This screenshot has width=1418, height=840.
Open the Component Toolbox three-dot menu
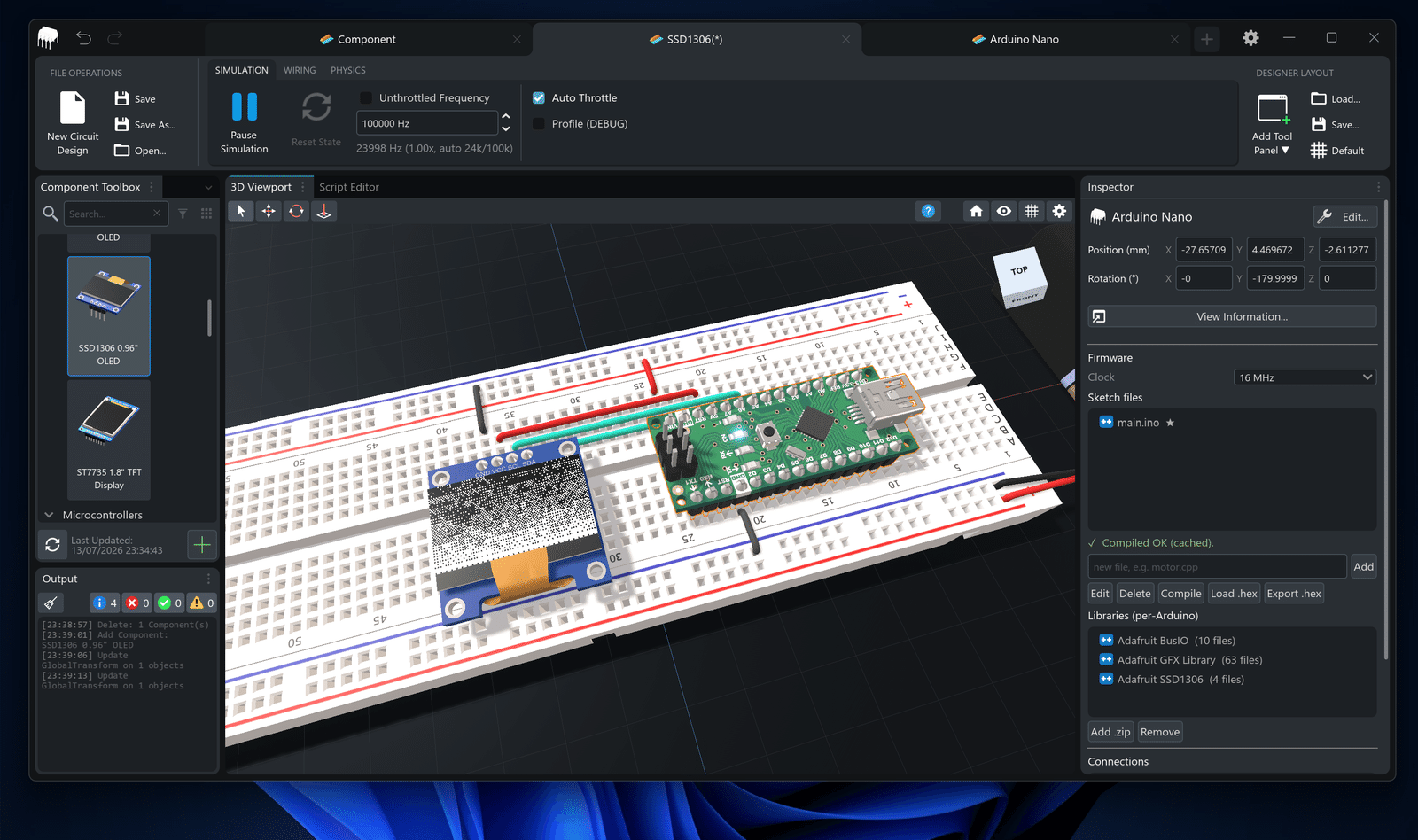[152, 187]
